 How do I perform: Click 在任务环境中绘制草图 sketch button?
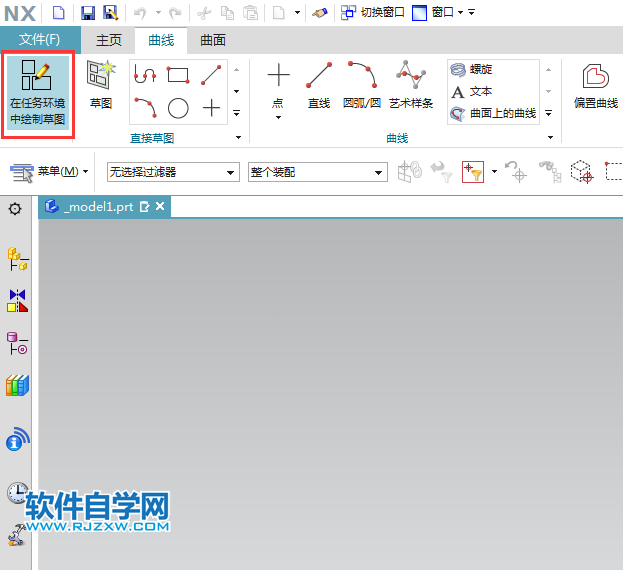point(38,94)
